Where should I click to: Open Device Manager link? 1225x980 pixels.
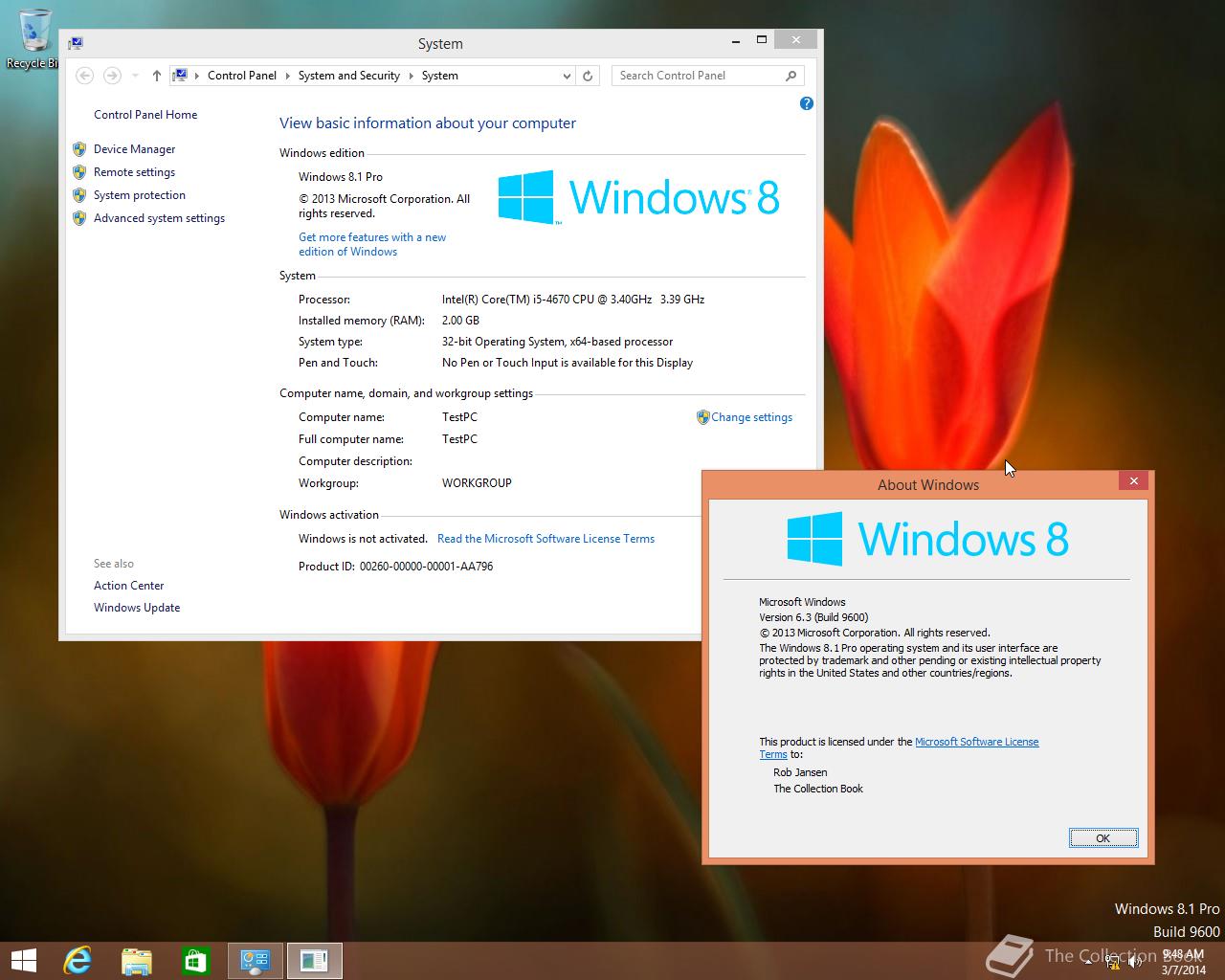click(134, 149)
